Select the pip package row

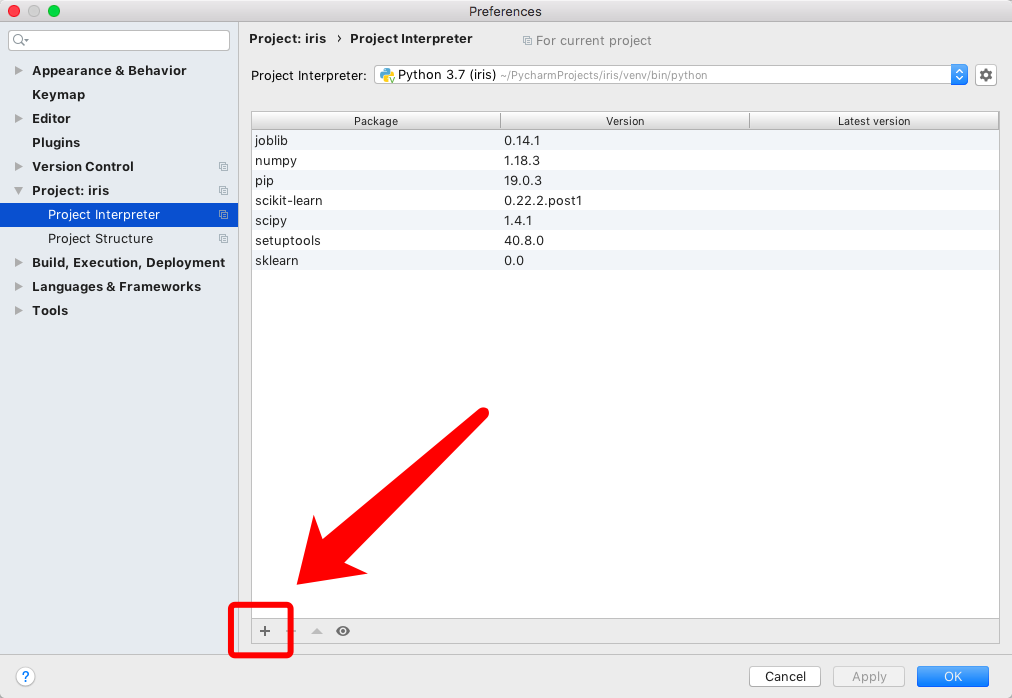click(x=625, y=180)
